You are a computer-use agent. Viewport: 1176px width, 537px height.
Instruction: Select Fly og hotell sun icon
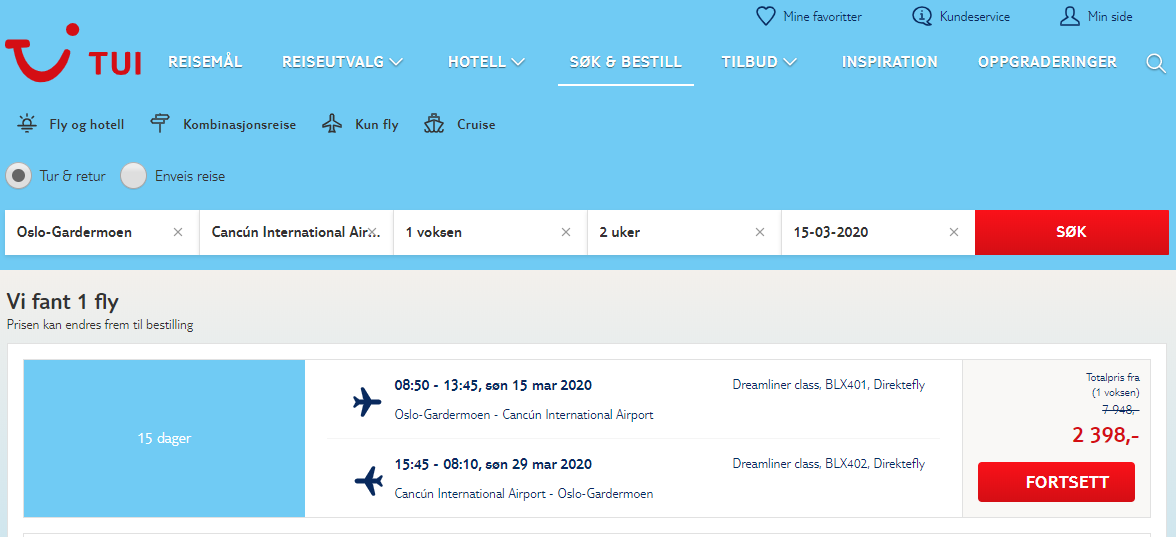point(27,124)
